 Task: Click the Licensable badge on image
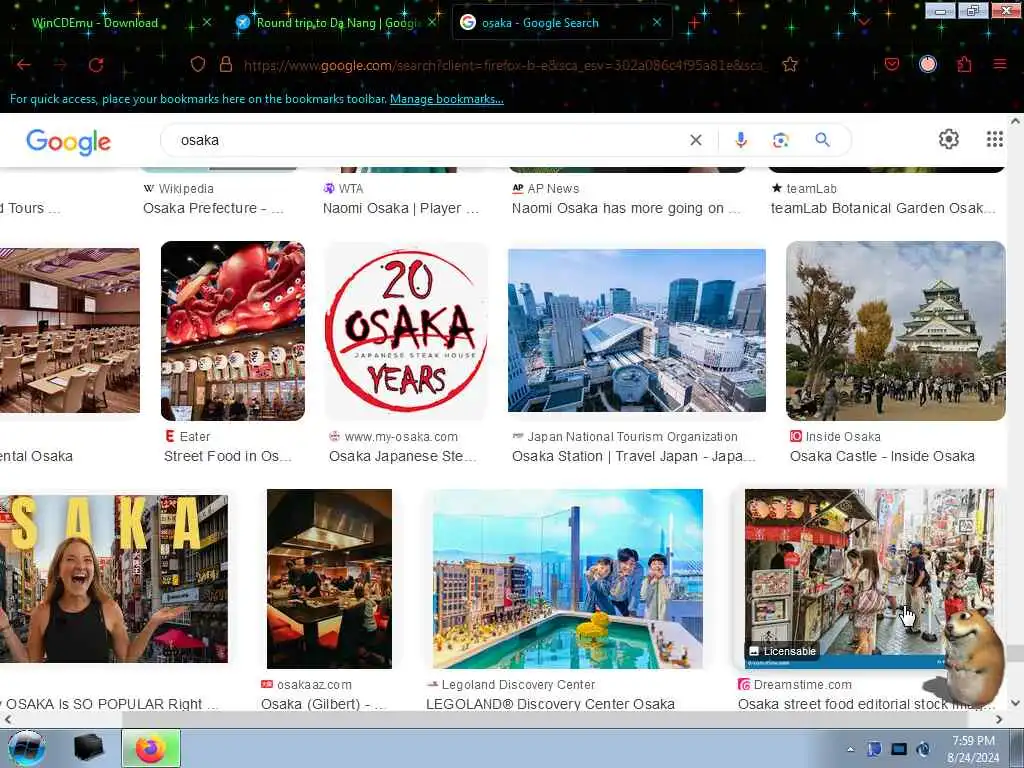(x=782, y=651)
